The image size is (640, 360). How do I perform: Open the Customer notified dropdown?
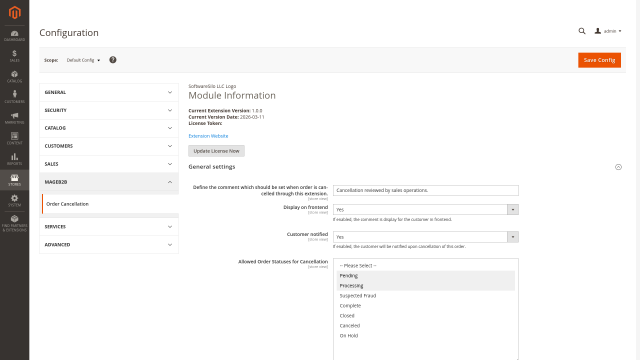426,237
